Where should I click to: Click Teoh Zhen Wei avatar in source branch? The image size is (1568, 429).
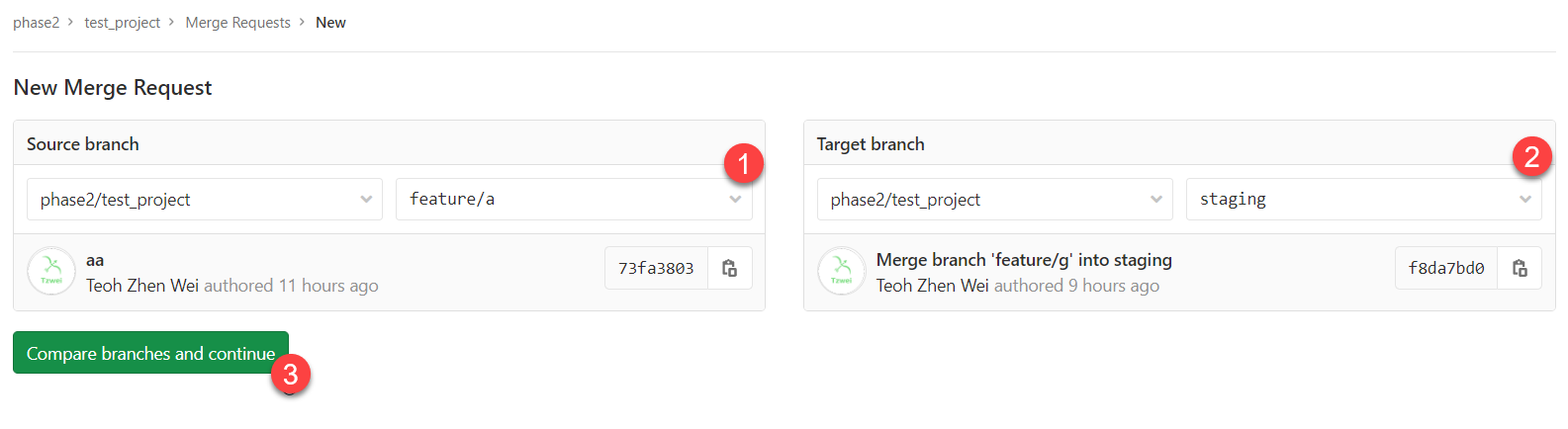pyautogui.click(x=51, y=271)
